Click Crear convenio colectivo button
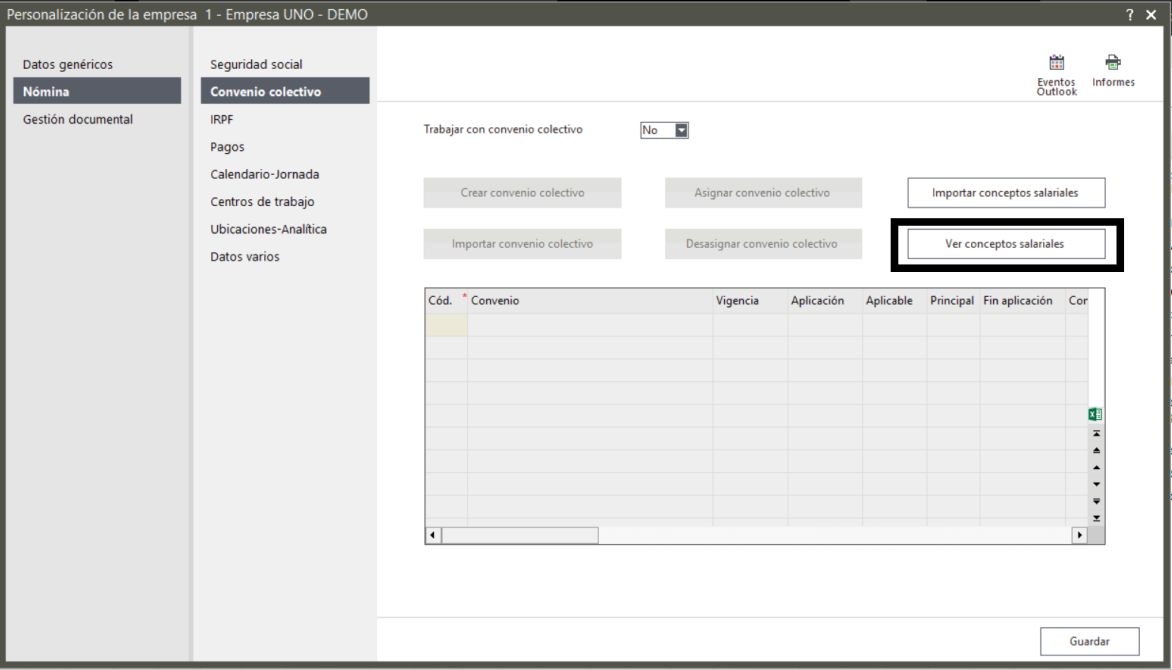Image resolution: width=1172 pixels, height=670 pixels. point(522,193)
